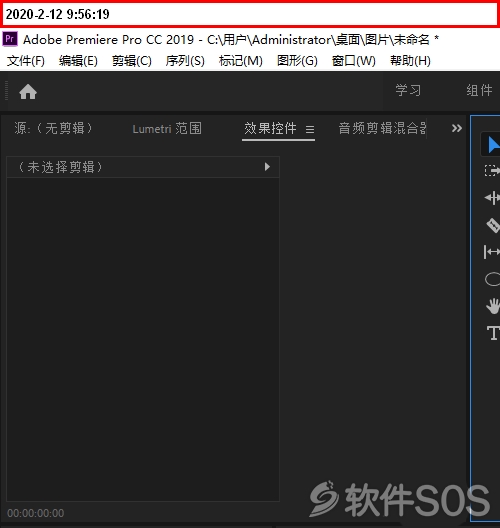Select the Selection tool arrow
The height and width of the screenshot is (528, 500).
click(493, 145)
